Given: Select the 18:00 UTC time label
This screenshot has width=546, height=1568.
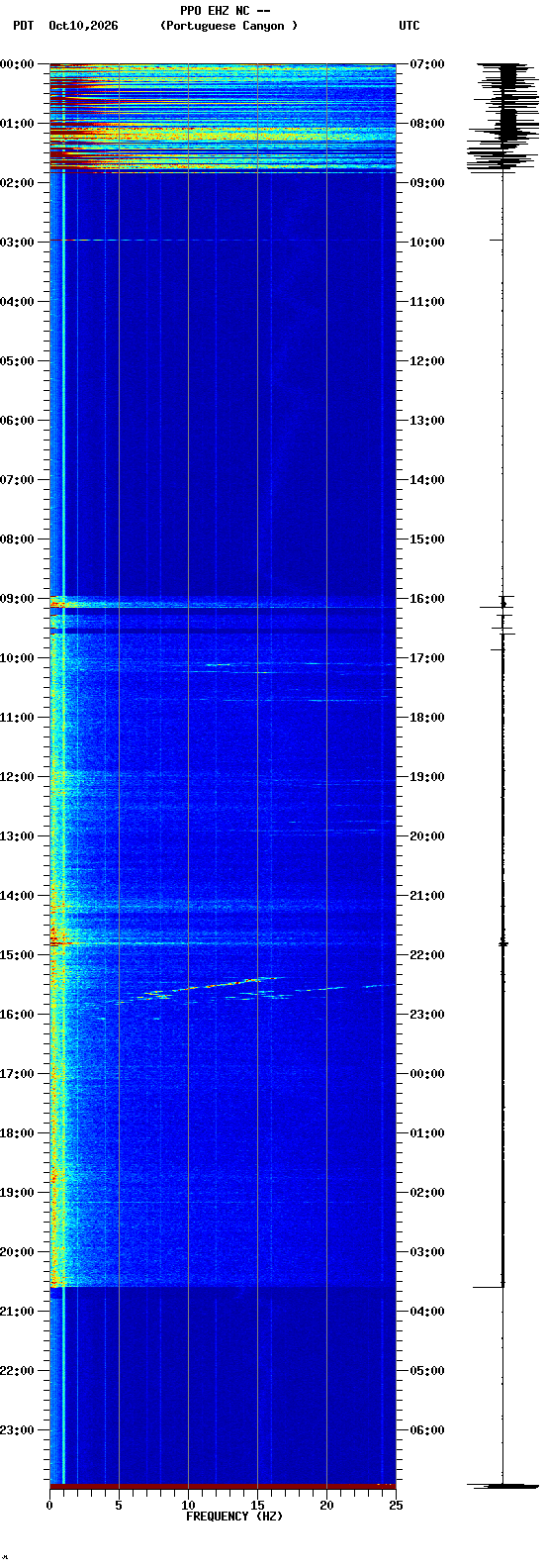Looking at the screenshot, I should (x=427, y=718).
